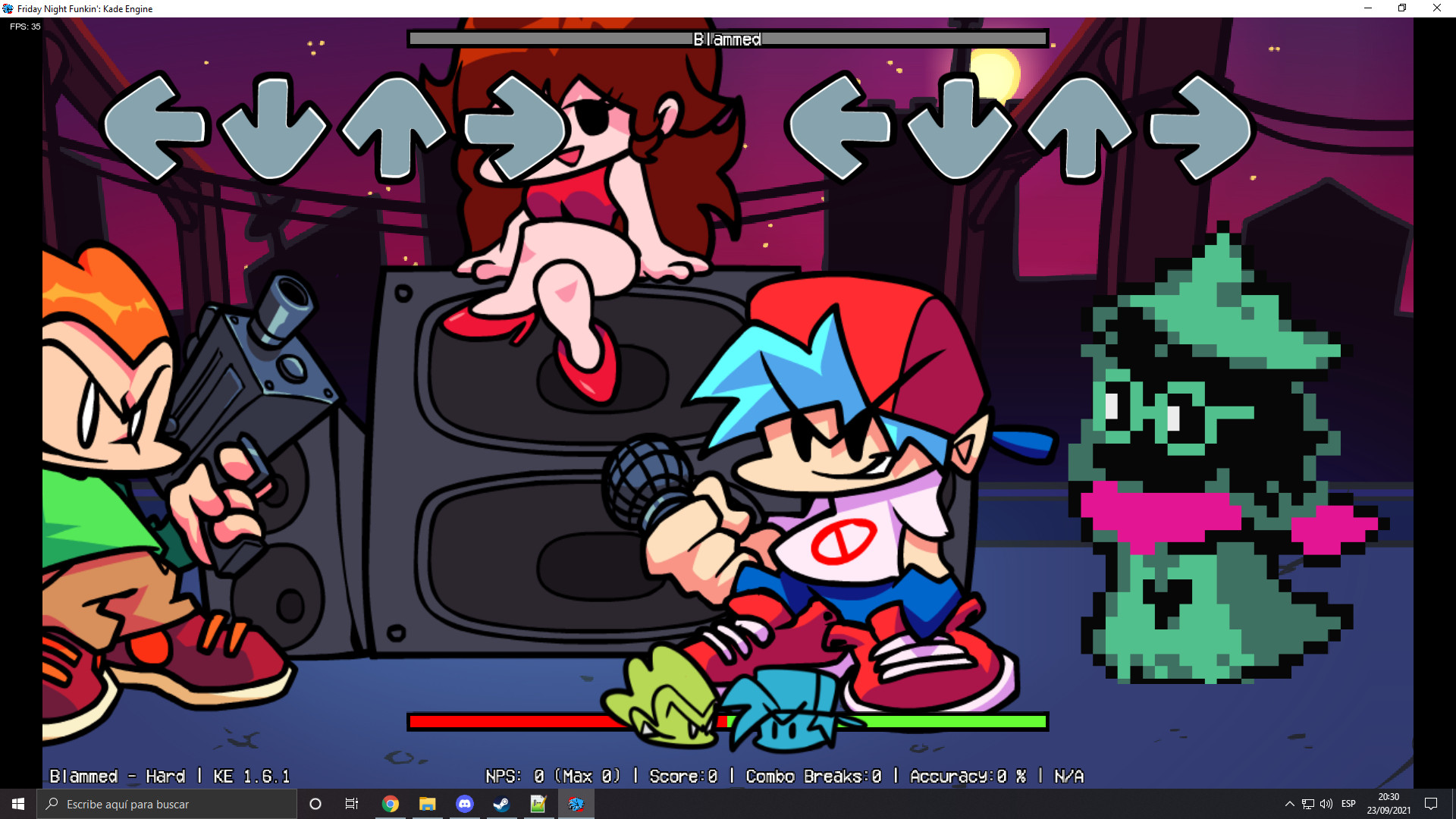Open Cortana circle icon in taskbar
The image size is (1456, 819).
(315, 804)
